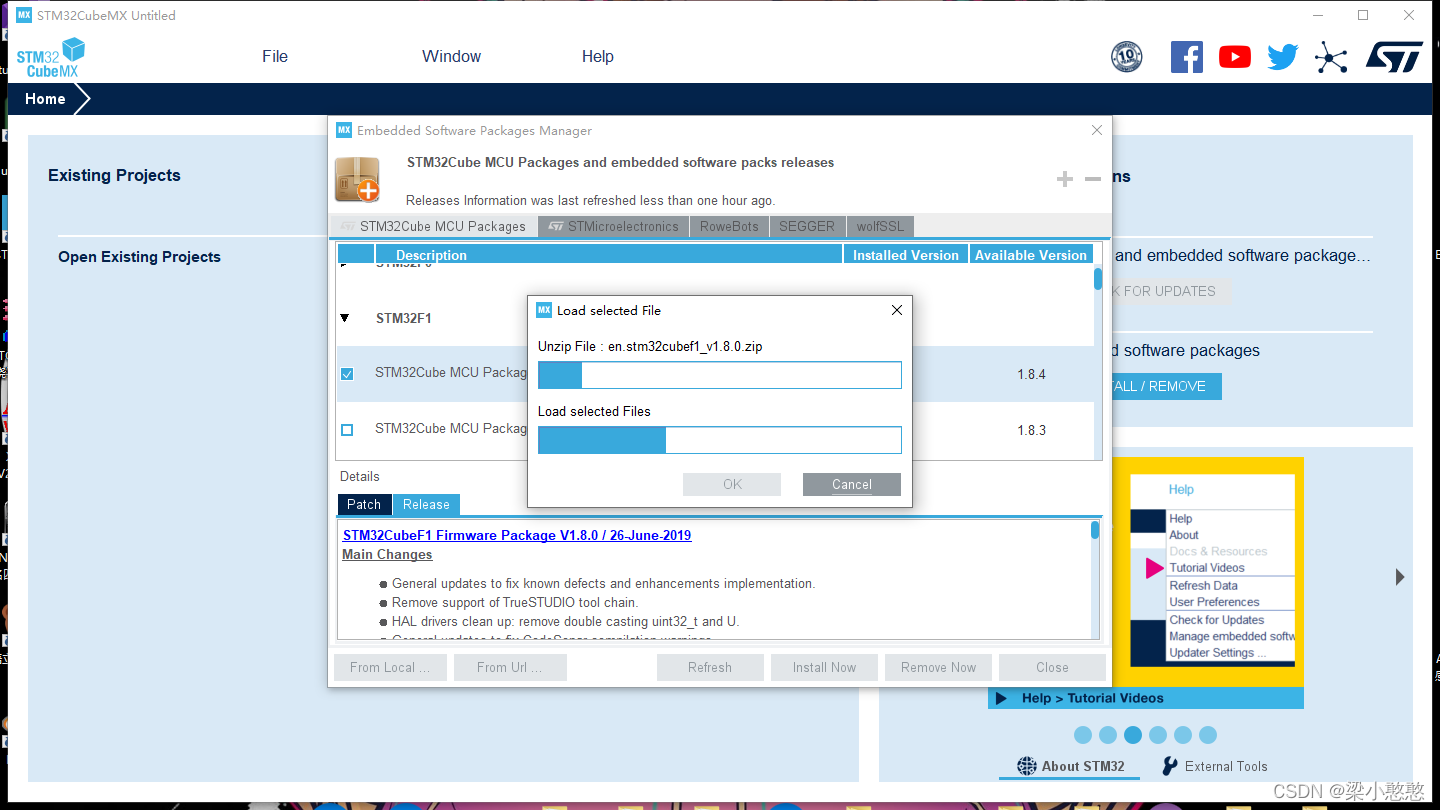Switch to the SEGGER tab
1440x810 pixels.
tap(807, 226)
